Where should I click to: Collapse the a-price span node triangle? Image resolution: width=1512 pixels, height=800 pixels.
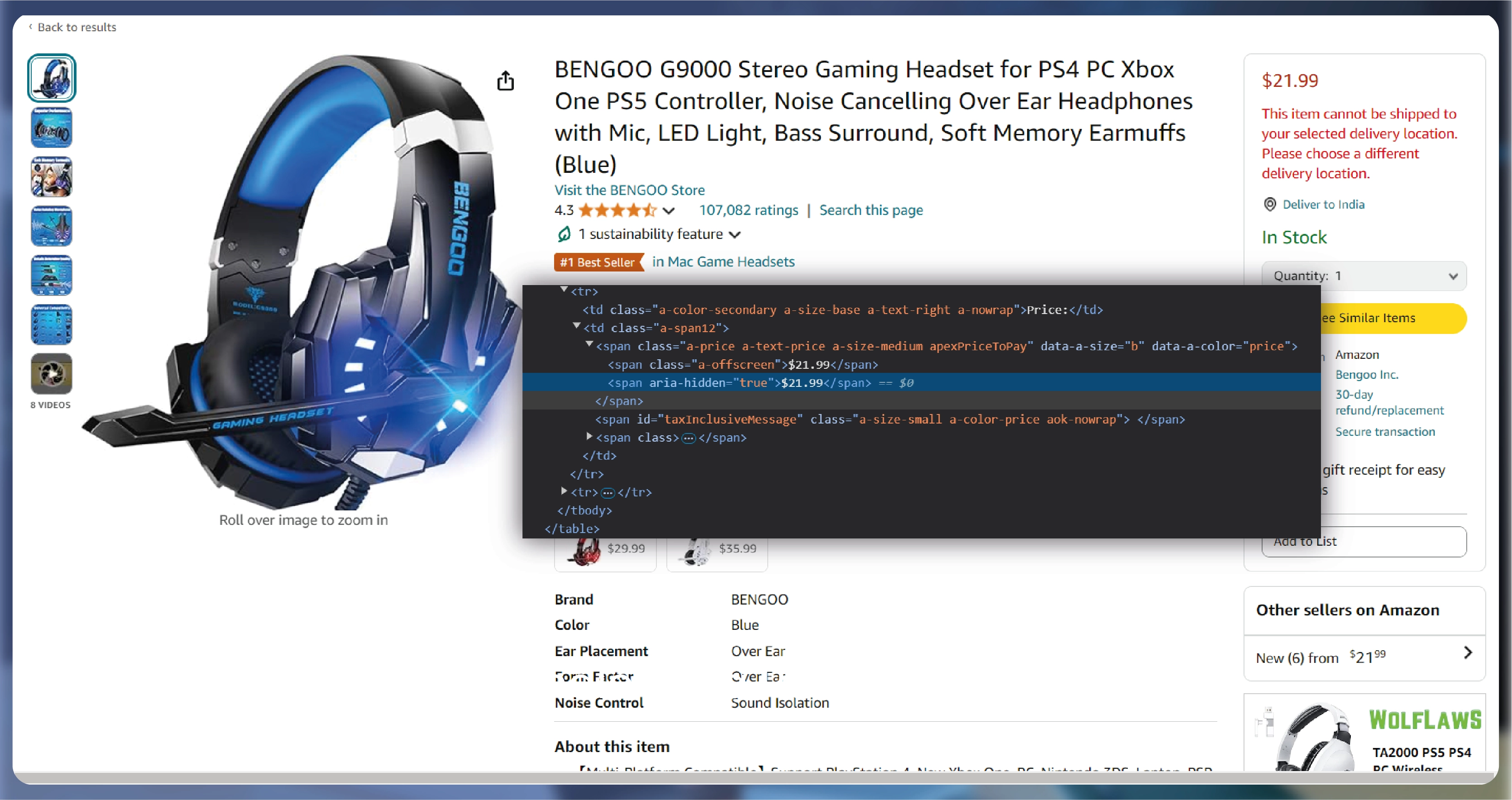589,345
